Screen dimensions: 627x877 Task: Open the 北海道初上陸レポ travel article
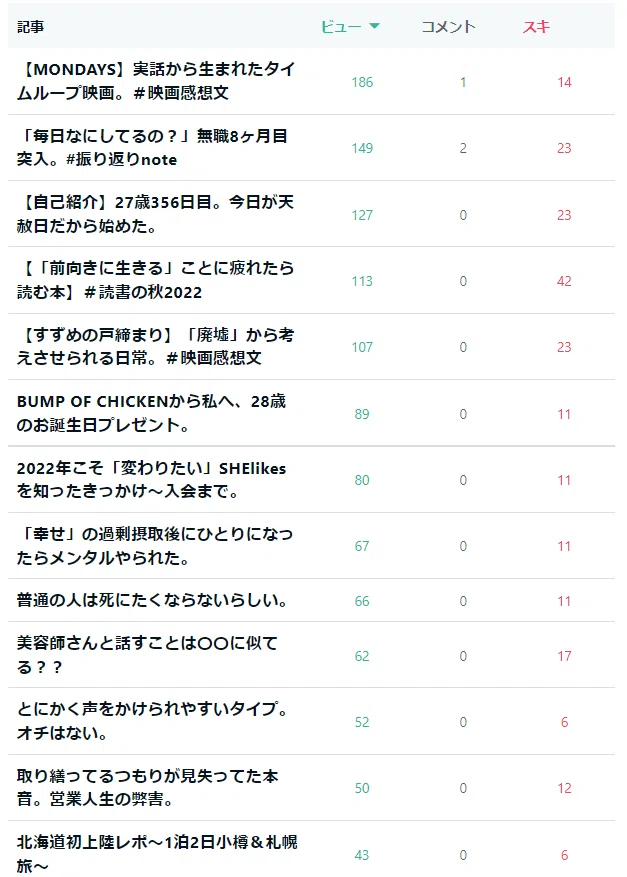point(157,854)
